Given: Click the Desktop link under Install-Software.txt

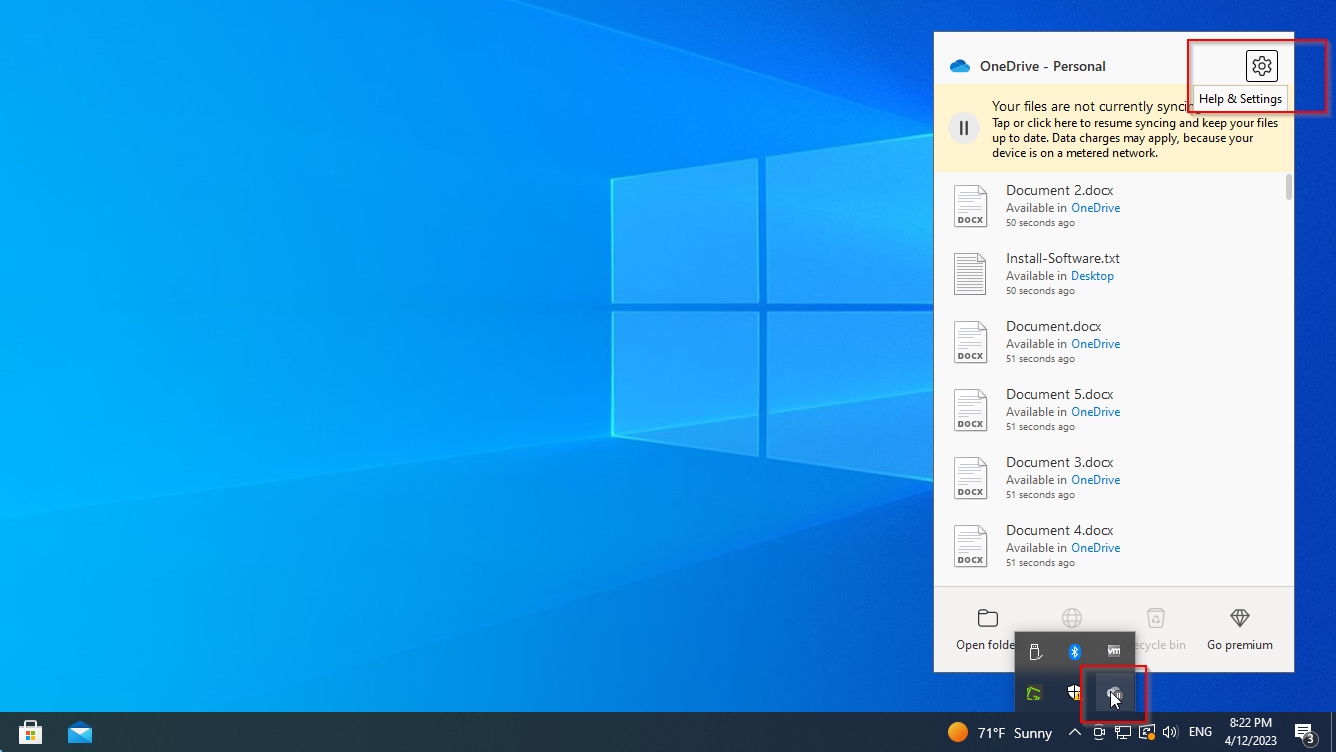Looking at the screenshot, I should pyautogui.click(x=1092, y=276).
